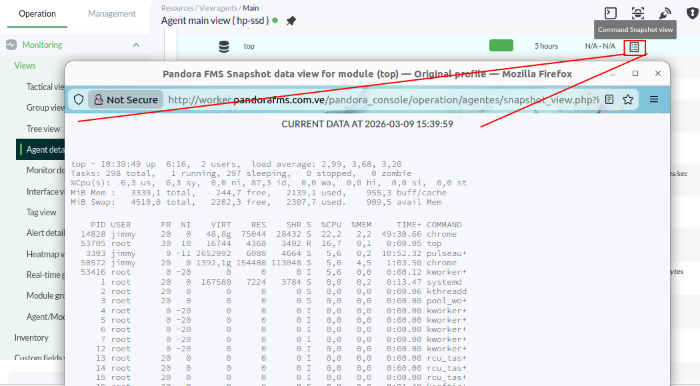Click the Agent main view title
The width and height of the screenshot is (700, 386).
click(x=215, y=21)
